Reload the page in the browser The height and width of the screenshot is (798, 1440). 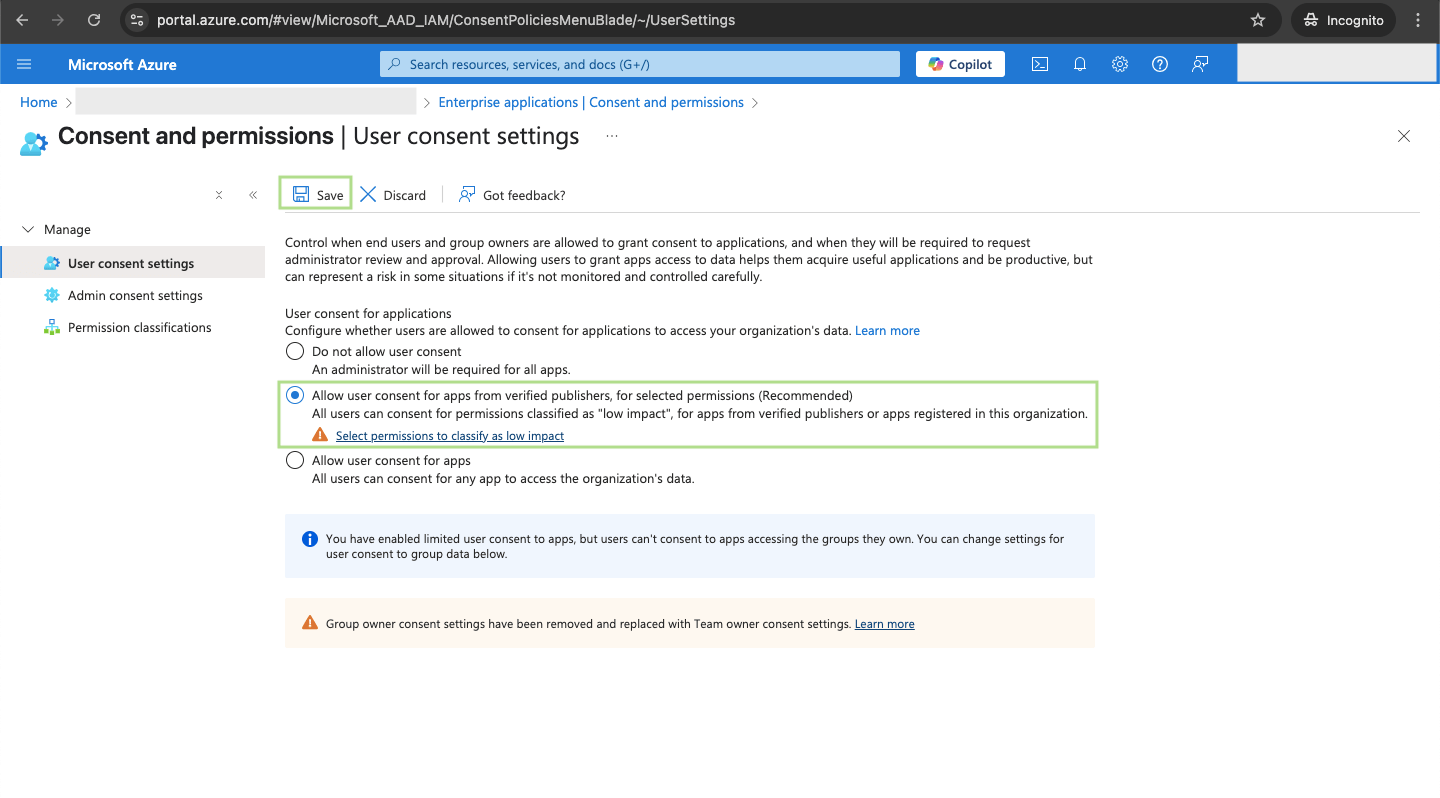94,20
